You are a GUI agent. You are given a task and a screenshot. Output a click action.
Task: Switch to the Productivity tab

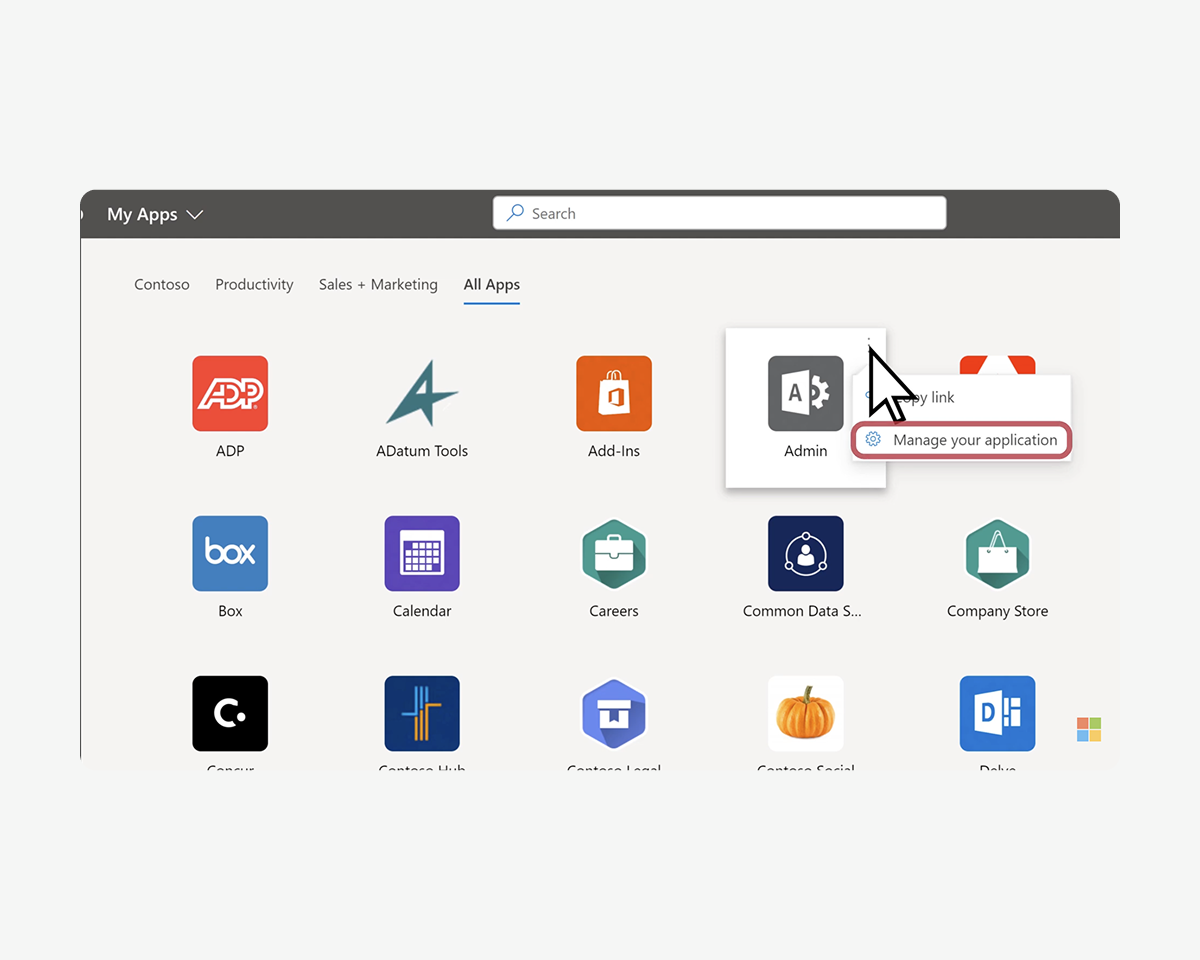click(x=254, y=284)
